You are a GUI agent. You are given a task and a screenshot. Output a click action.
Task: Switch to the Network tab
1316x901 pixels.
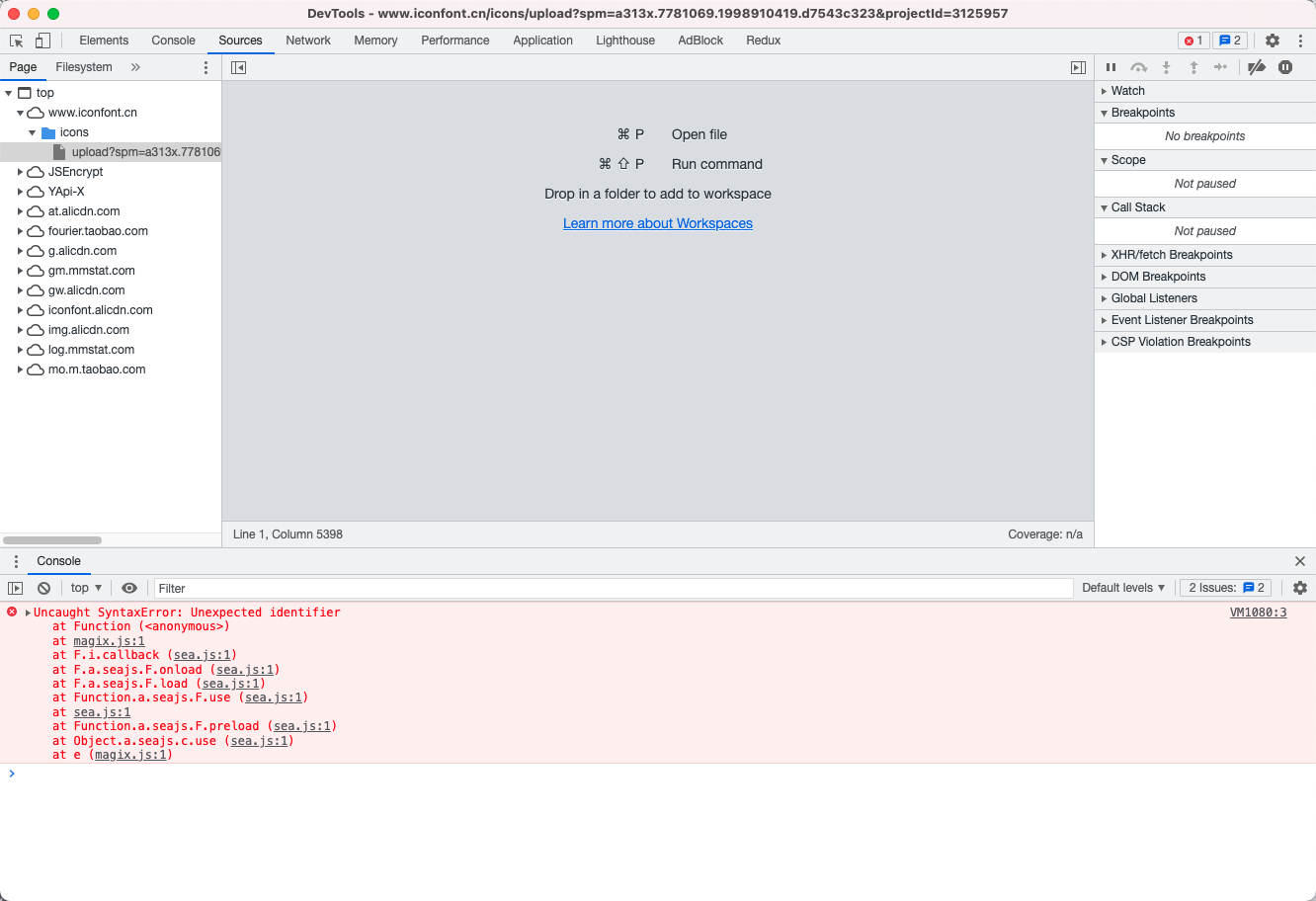(x=307, y=41)
